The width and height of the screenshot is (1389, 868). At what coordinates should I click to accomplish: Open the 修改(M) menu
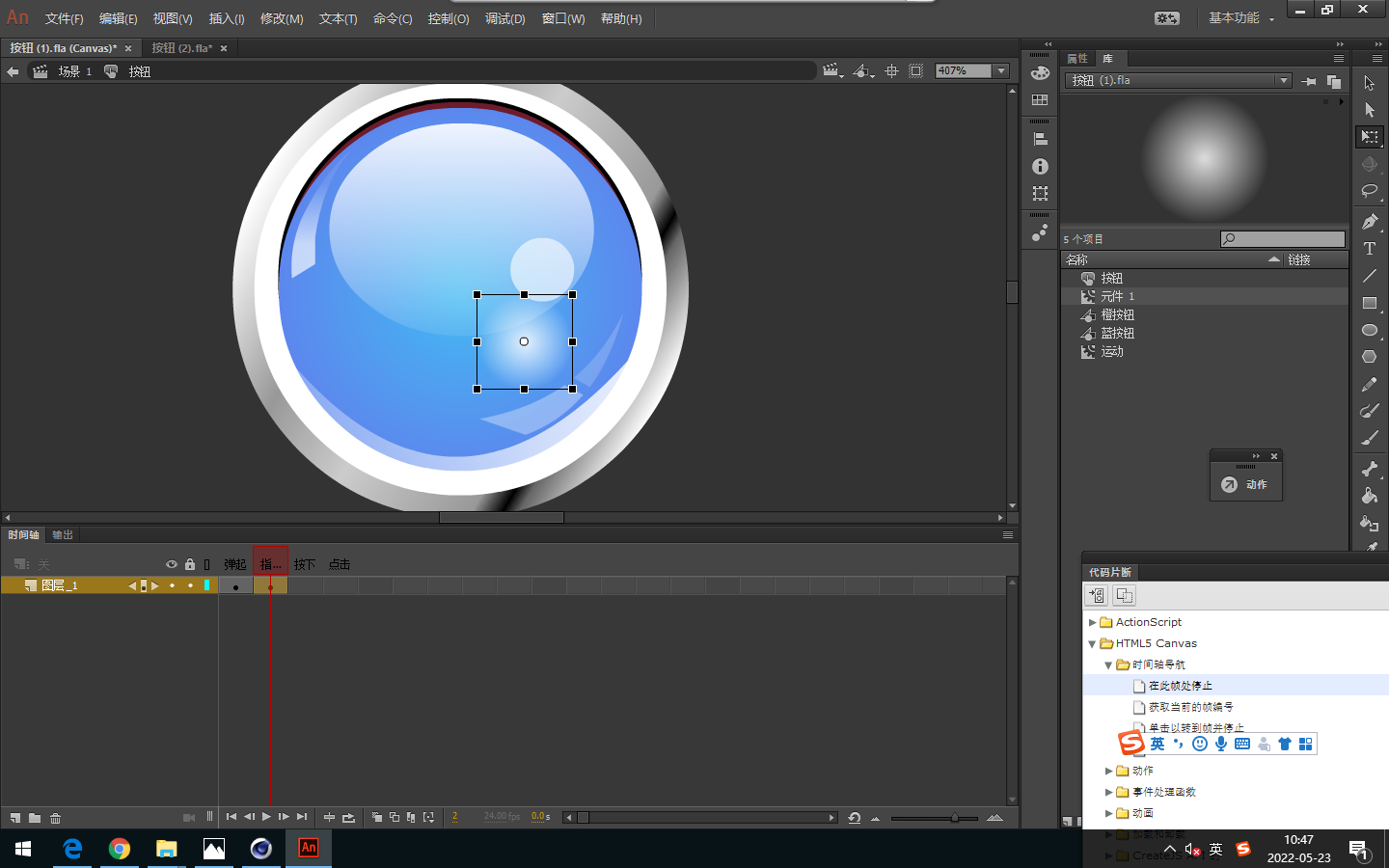(282, 18)
